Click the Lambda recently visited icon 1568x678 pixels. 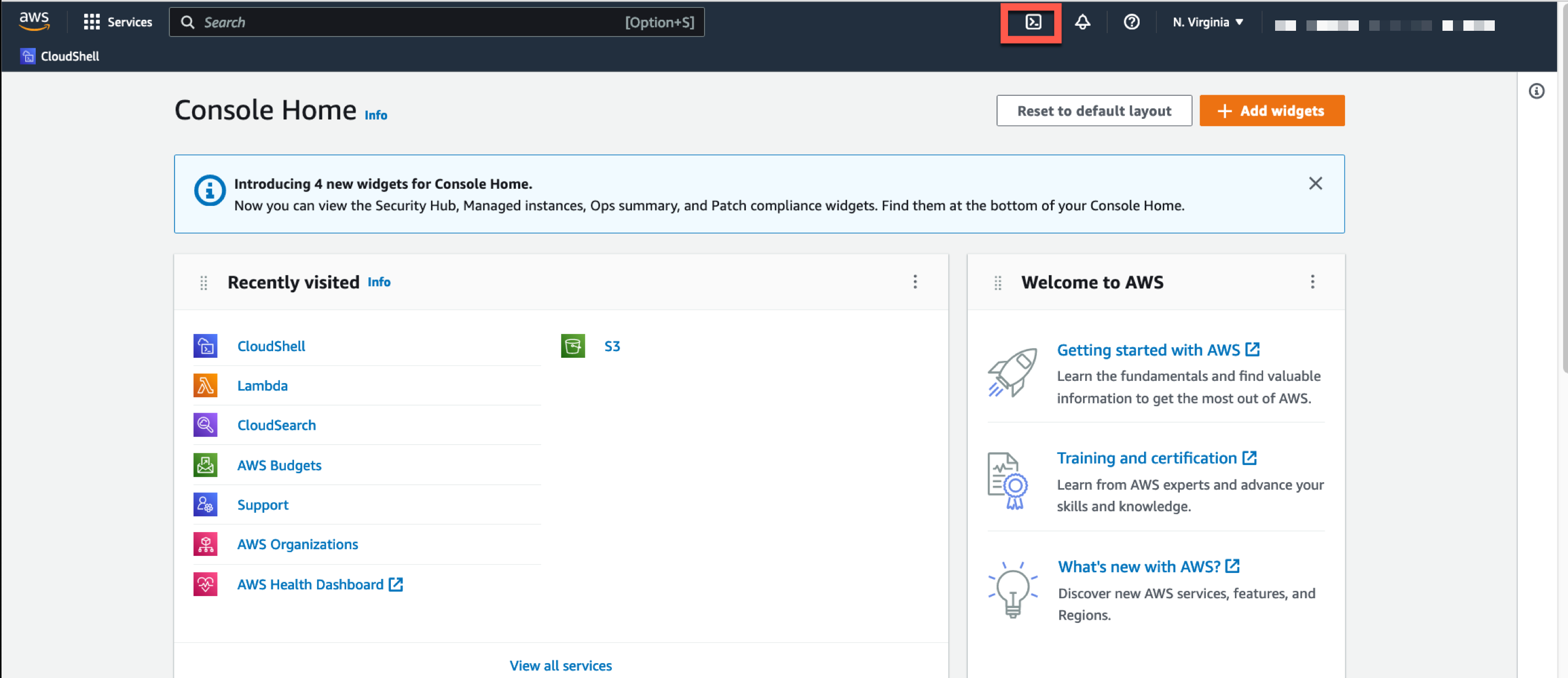point(205,385)
